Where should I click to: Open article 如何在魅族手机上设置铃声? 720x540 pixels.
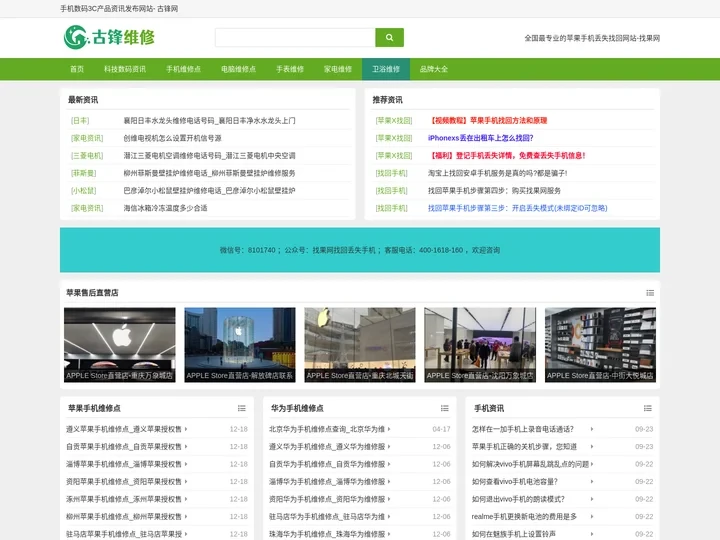(x=514, y=534)
